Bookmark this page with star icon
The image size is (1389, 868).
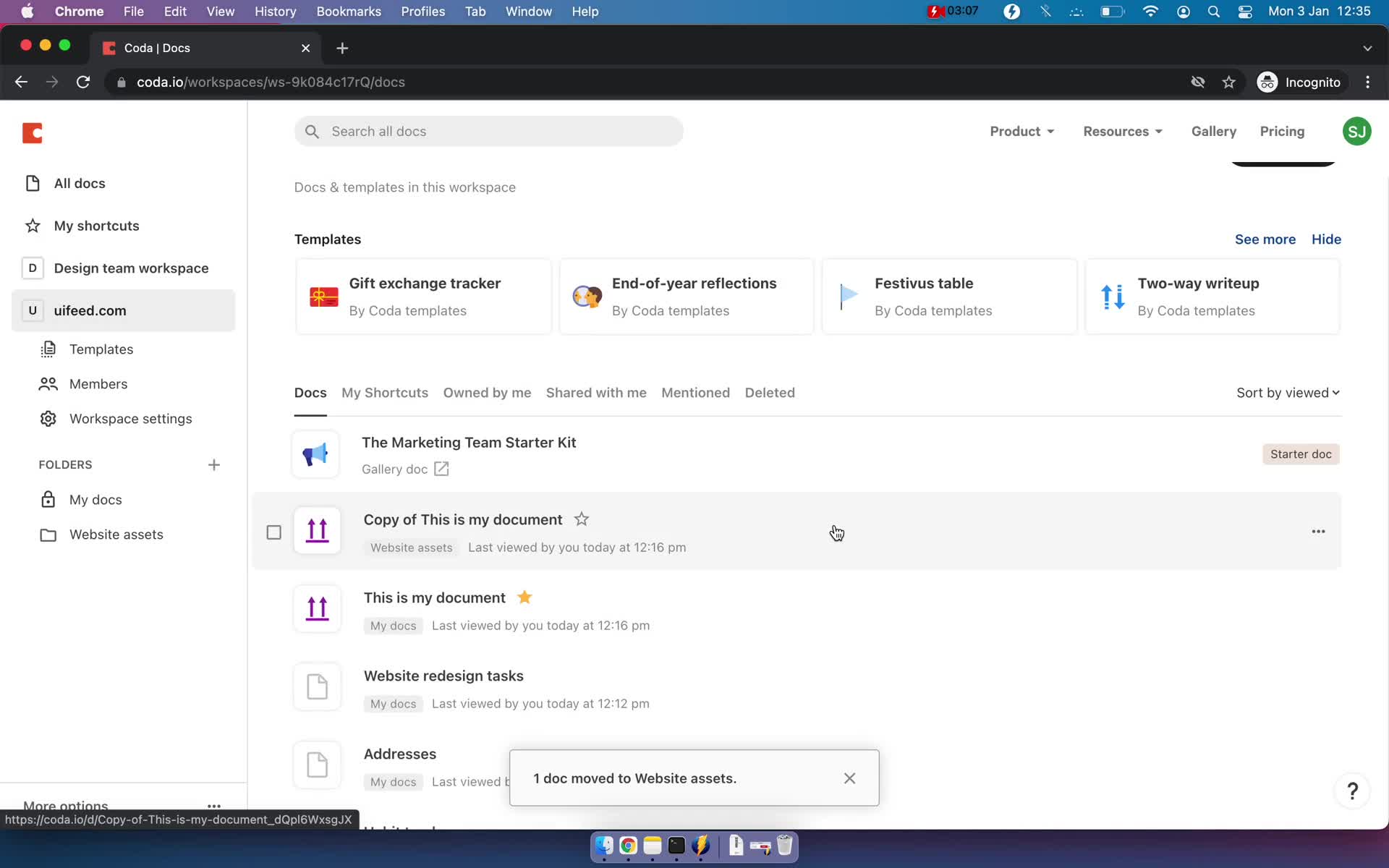click(x=1228, y=82)
